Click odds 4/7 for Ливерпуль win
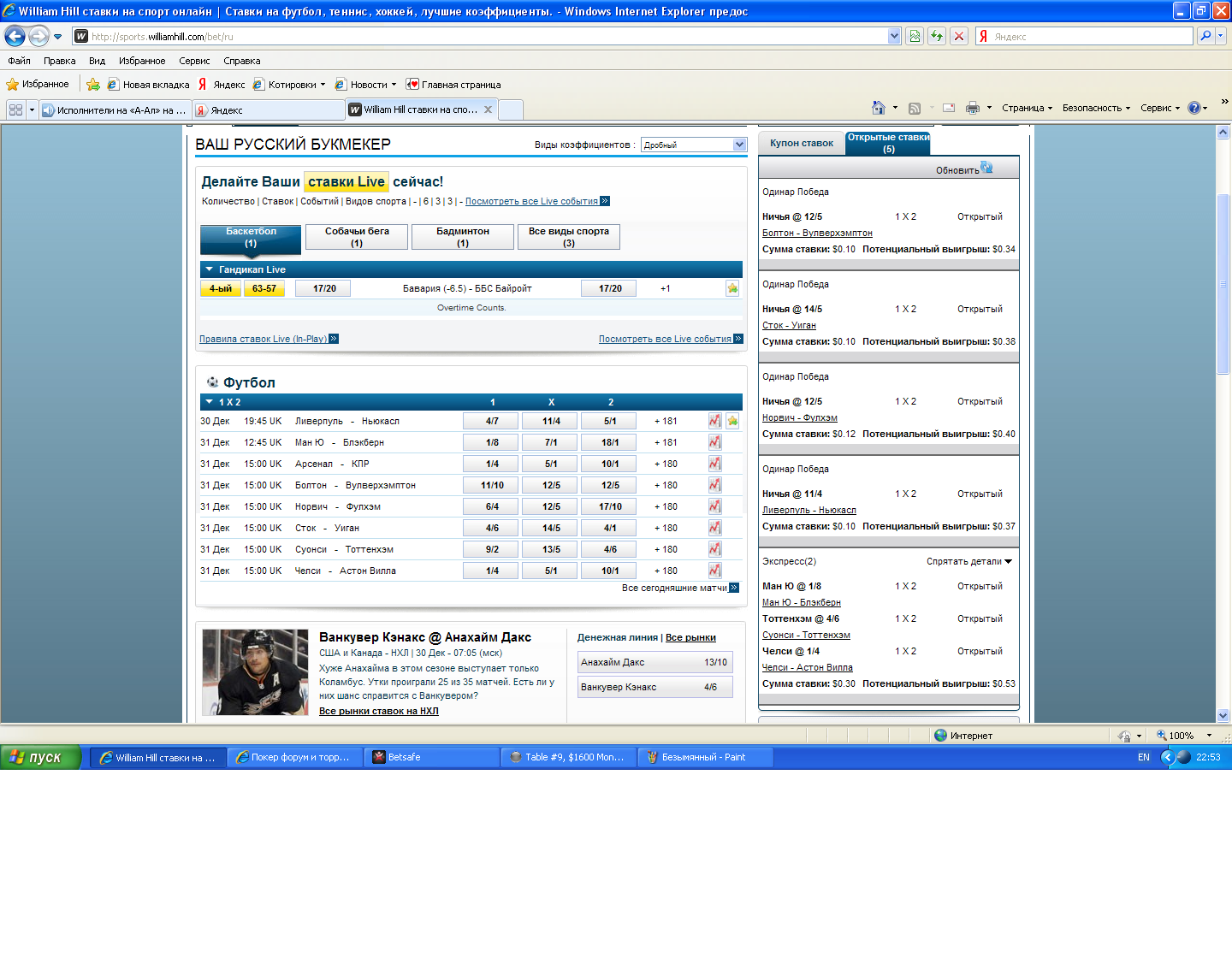This screenshot has height=970, width=1232. (492, 421)
